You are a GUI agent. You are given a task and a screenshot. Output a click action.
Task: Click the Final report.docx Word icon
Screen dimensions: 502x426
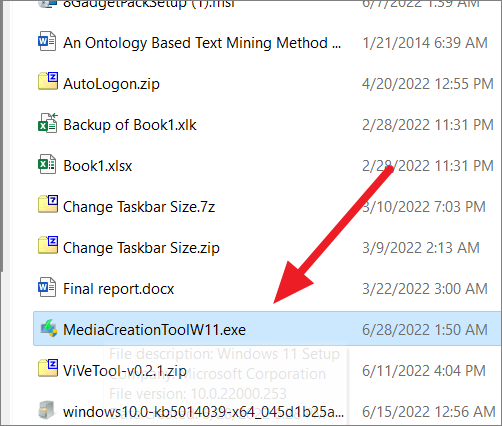(47, 287)
